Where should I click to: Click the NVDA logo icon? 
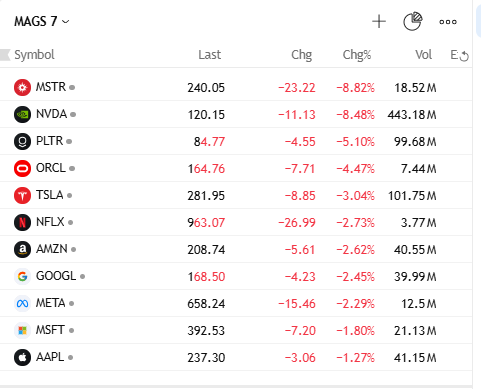pos(22,114)
